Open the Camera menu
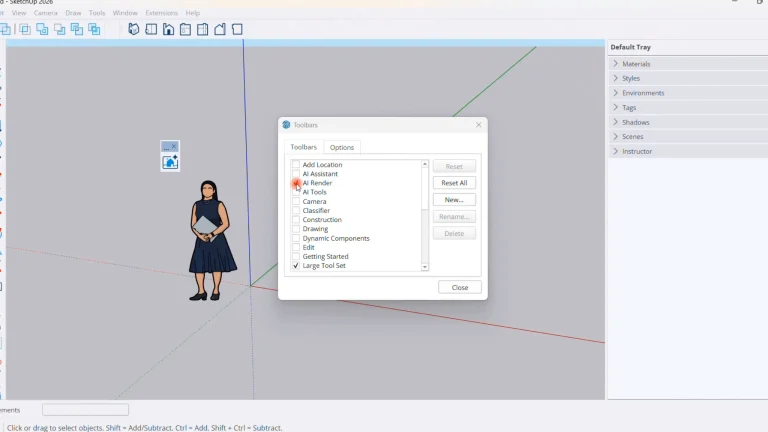This screenshot has height=432, width=768. [46, 13]
